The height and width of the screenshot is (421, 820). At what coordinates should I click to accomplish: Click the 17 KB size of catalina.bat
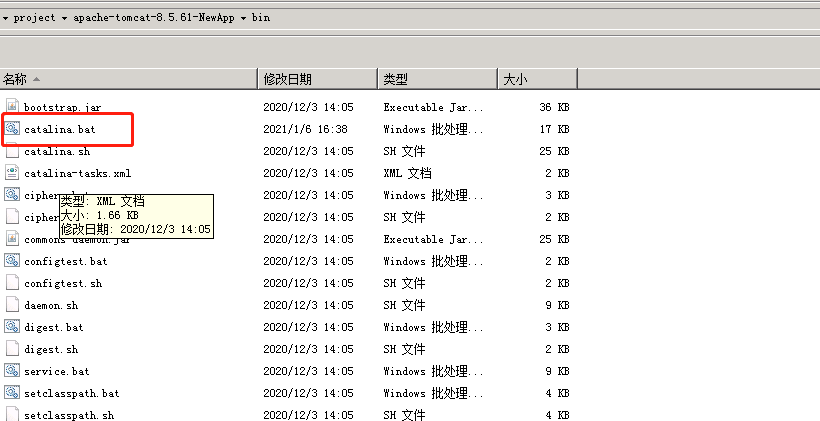pyautogui.click(x=554, y=129)
